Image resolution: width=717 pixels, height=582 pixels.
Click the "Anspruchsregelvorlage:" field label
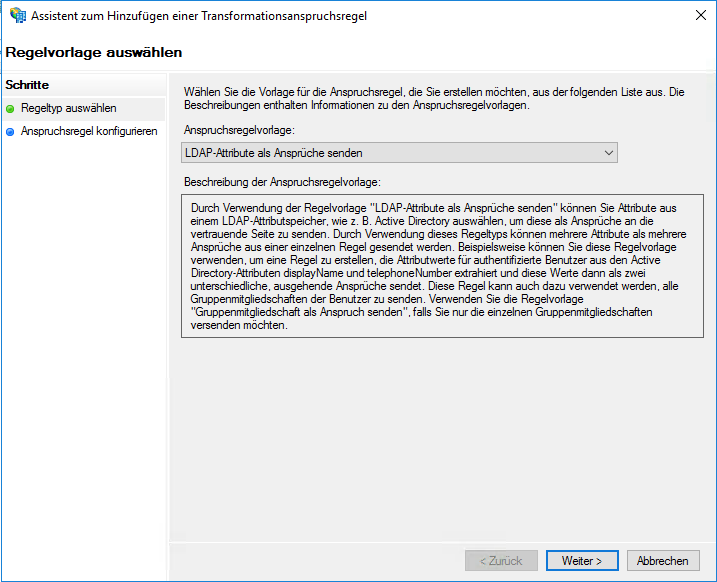coord(239,130)
